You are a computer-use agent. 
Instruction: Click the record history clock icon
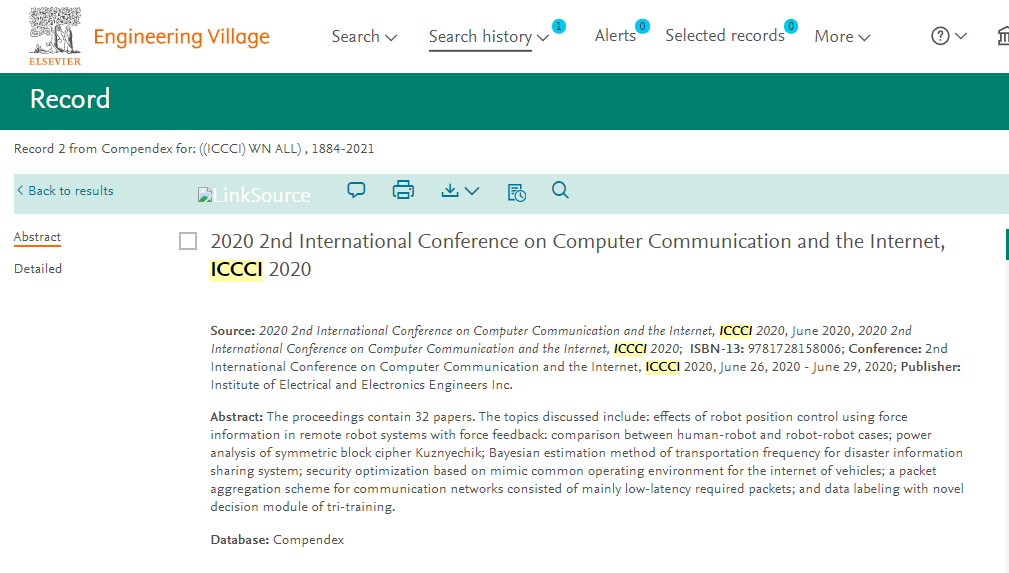pos(517,192)
